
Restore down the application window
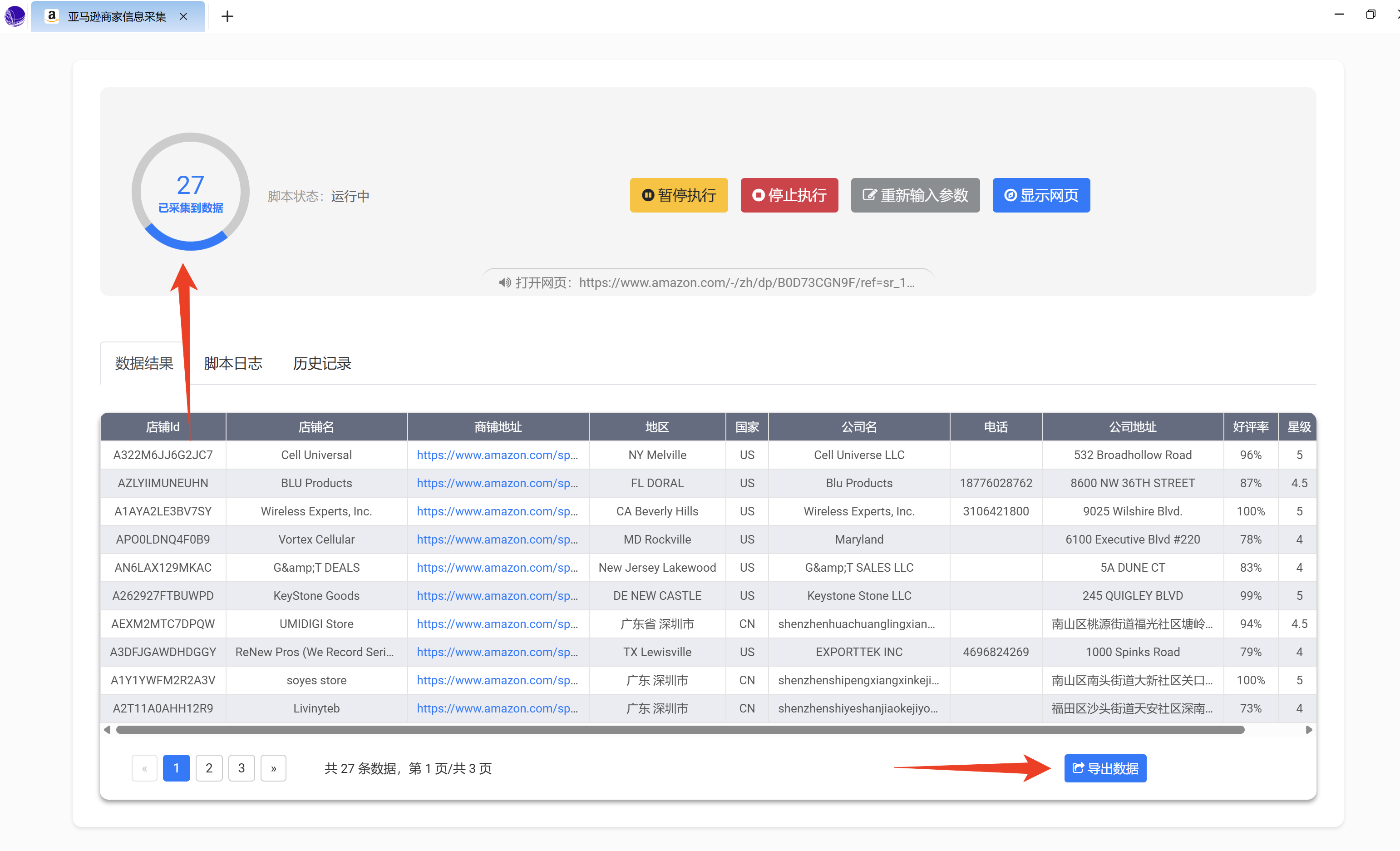[1370, 14]
